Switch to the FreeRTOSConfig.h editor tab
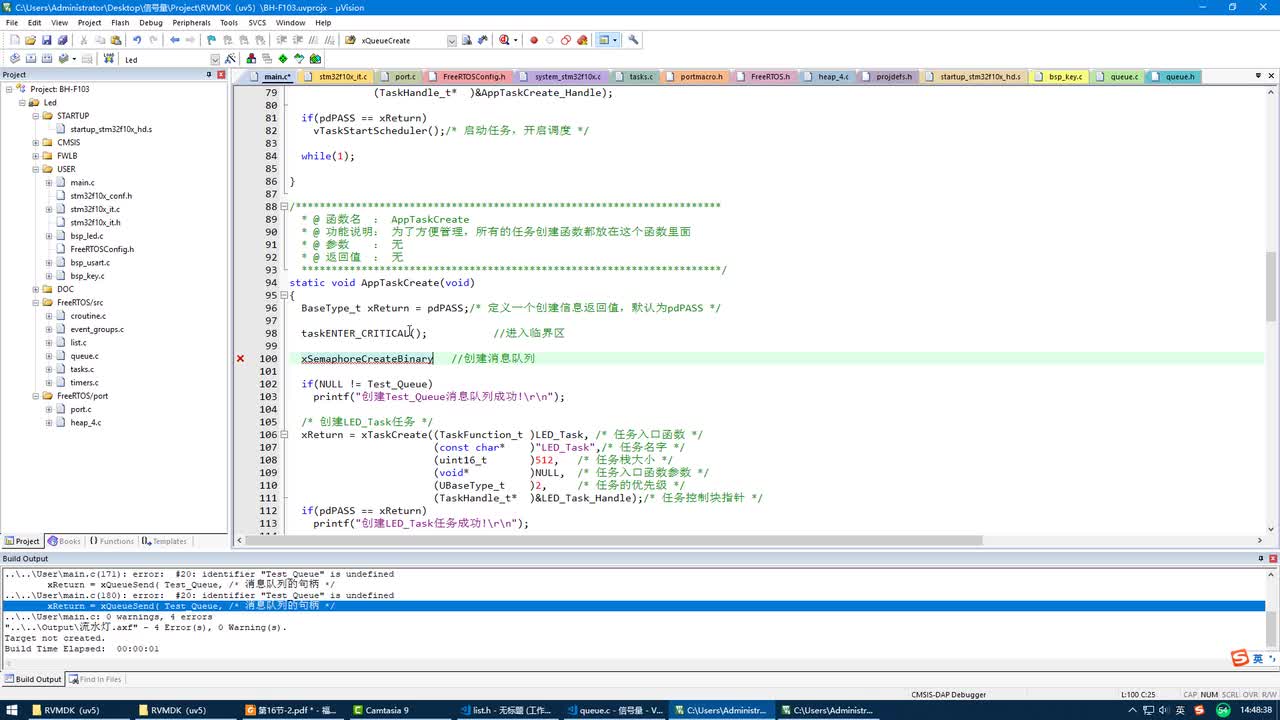The height and width of the screenshot is (720, 1280). [467, 76]
